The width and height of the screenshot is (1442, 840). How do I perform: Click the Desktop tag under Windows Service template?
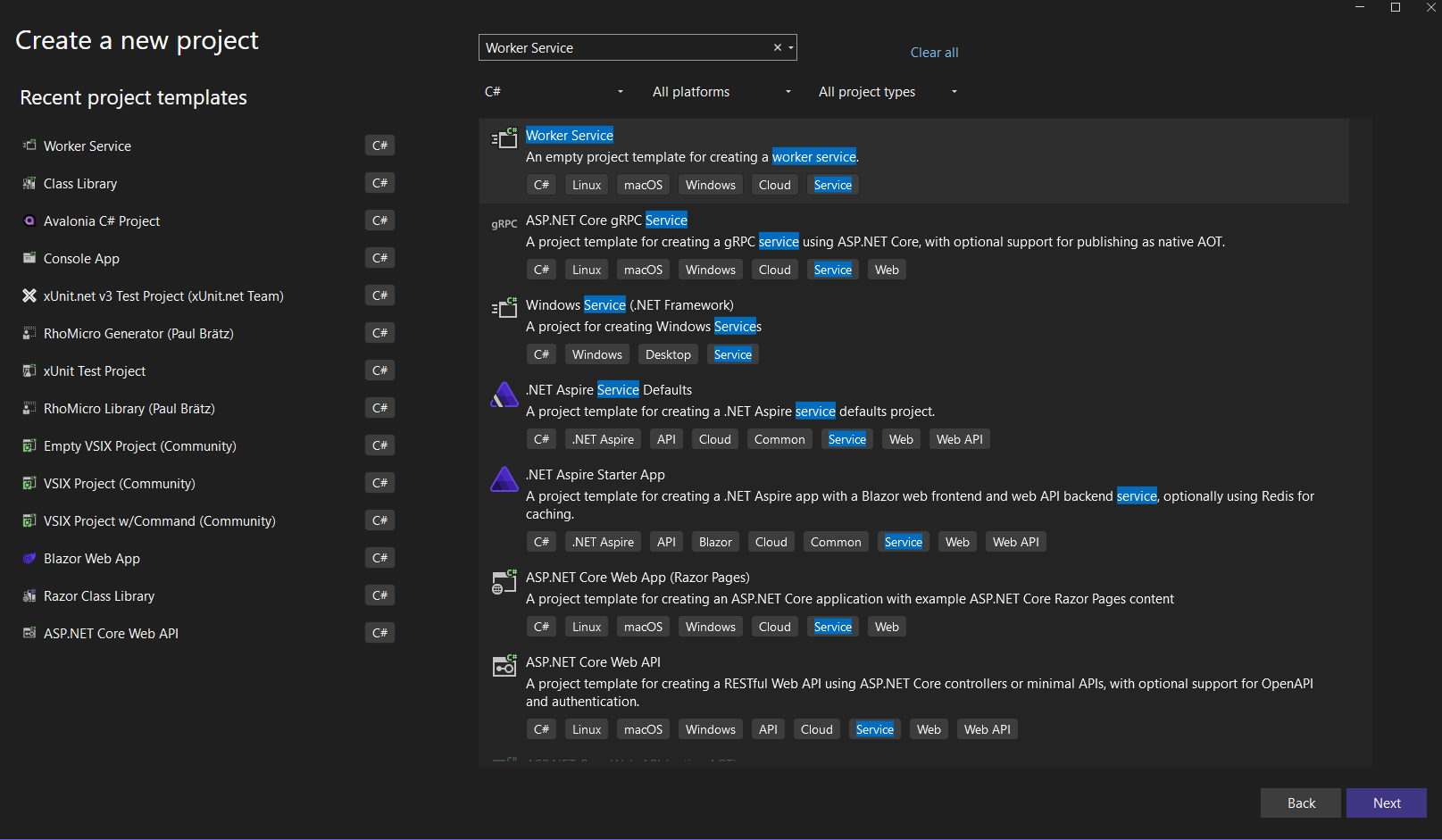coord(668,354)
